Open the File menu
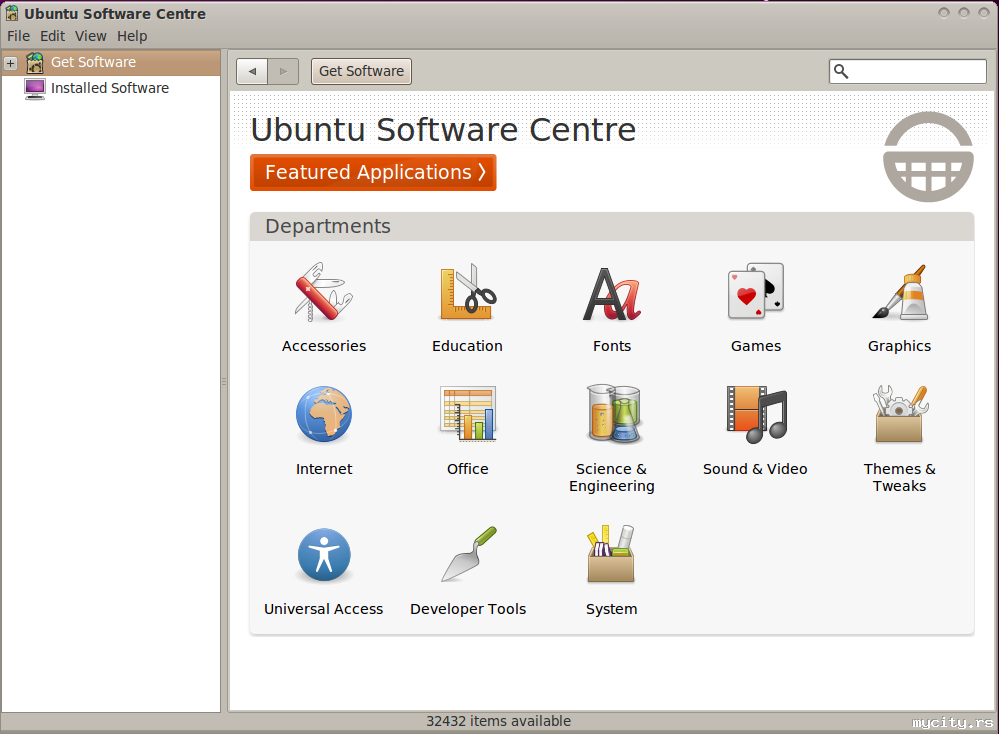Screen dimensions: 999x734 (18, 36)
